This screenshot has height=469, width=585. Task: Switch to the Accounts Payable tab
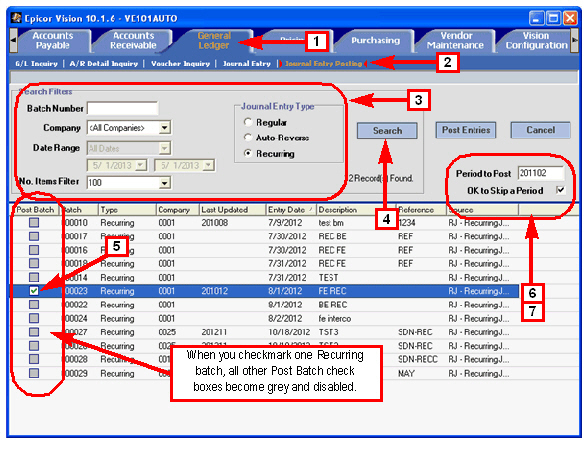click(x=53, y=40)
